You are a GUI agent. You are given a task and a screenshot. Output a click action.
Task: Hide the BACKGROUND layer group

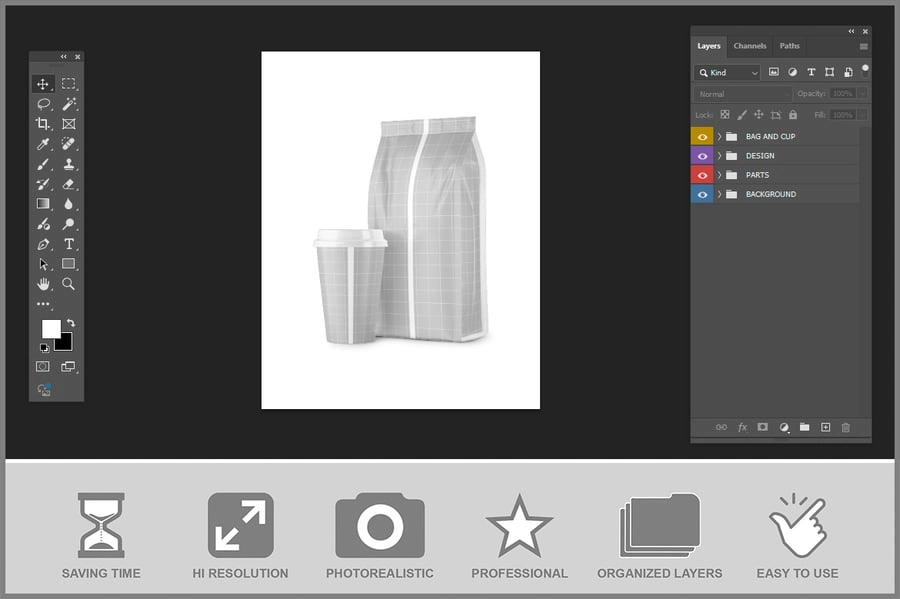point(702,195)
